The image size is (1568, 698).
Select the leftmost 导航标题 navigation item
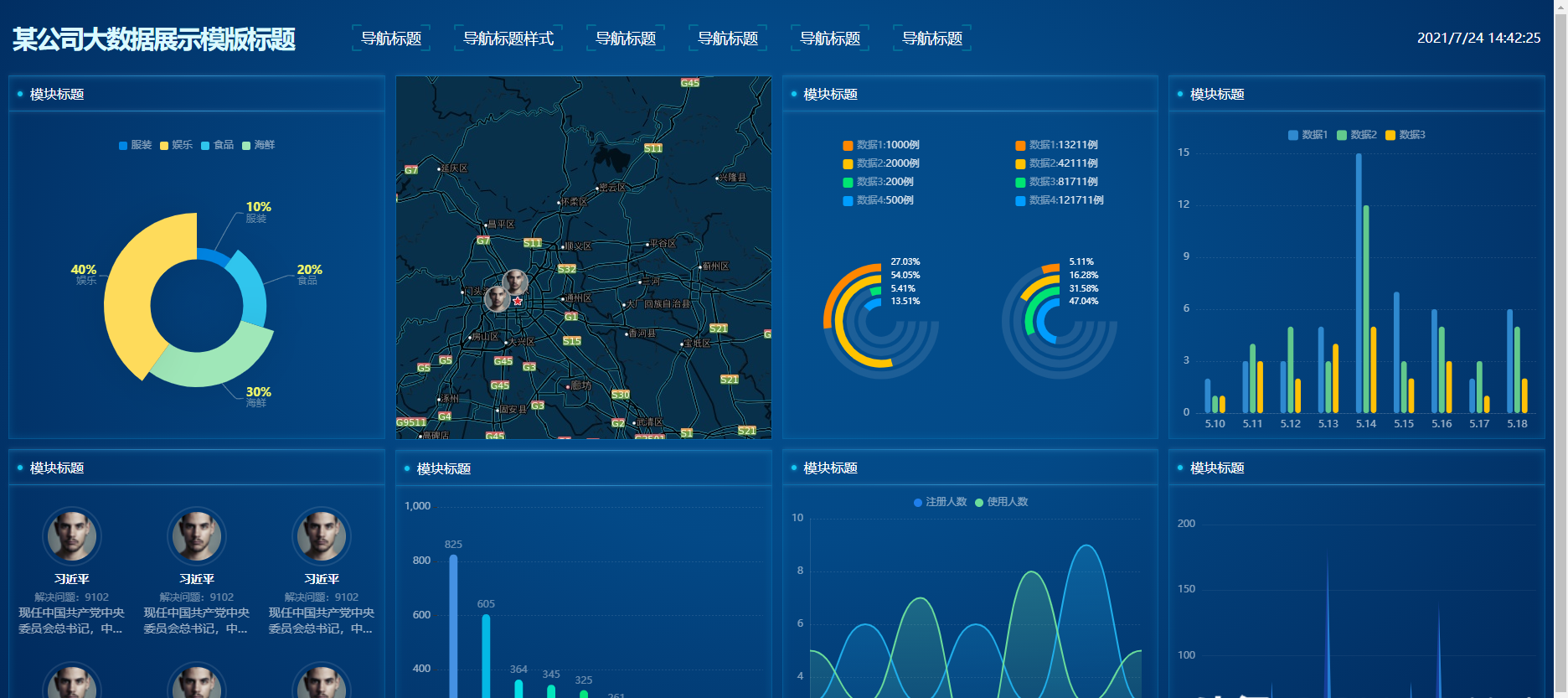pos(391,39)
